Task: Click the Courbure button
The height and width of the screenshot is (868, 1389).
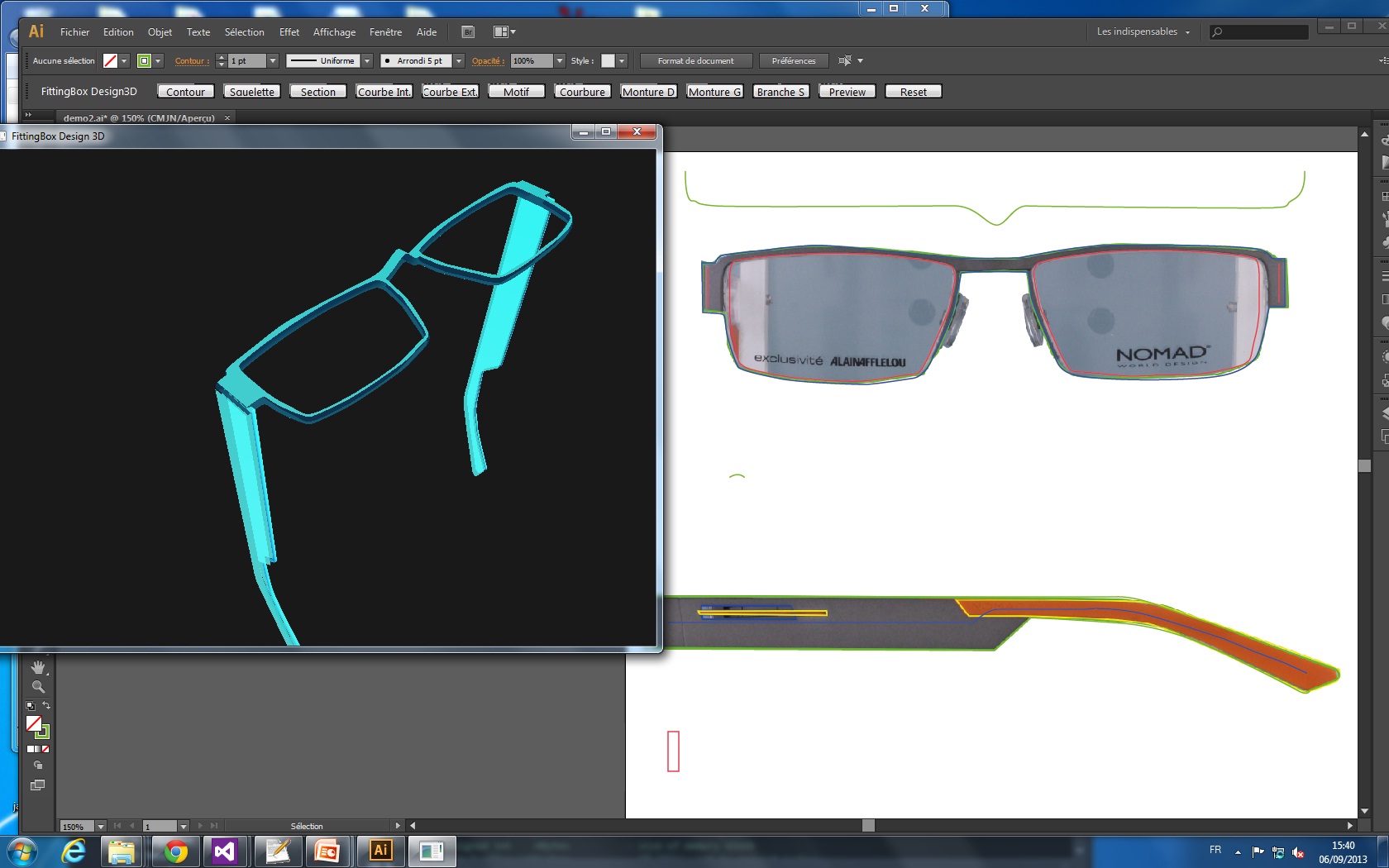Action: (x=582, y=92)
